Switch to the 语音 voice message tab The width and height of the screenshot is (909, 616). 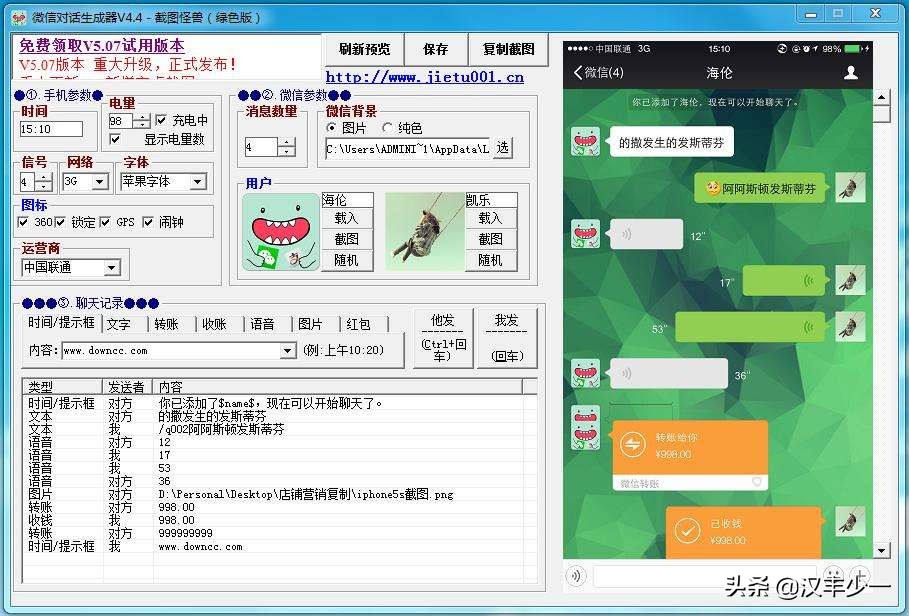(263, 322)
